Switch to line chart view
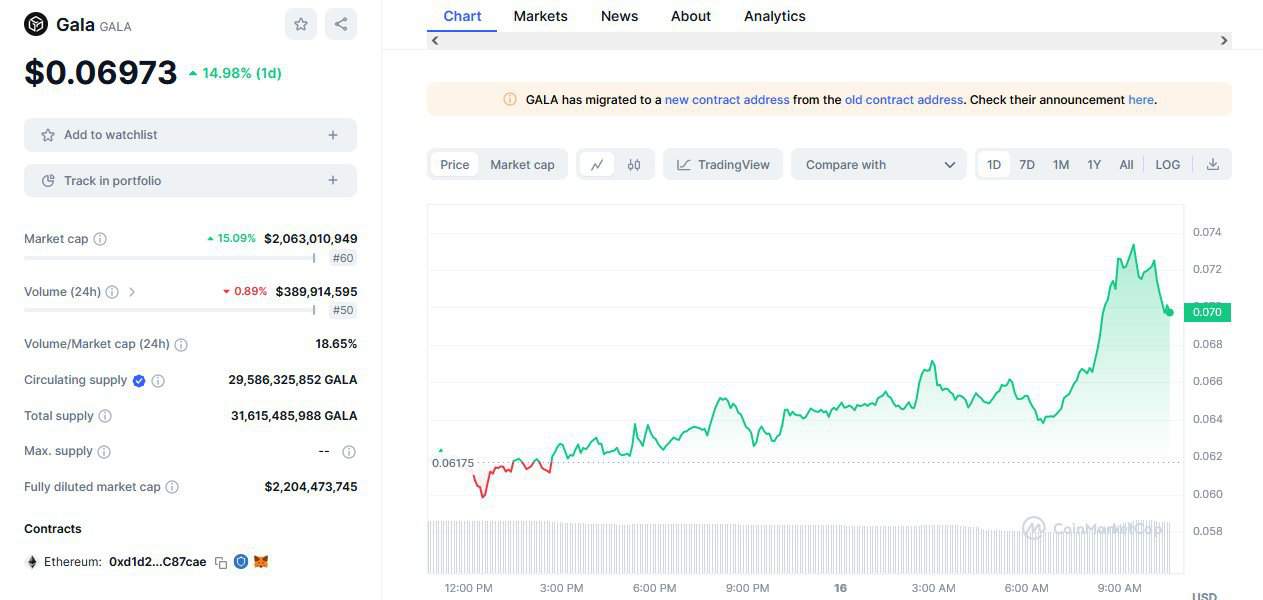Image resolution: width=1263 pixels, height=600 pixels. (597, 165)
